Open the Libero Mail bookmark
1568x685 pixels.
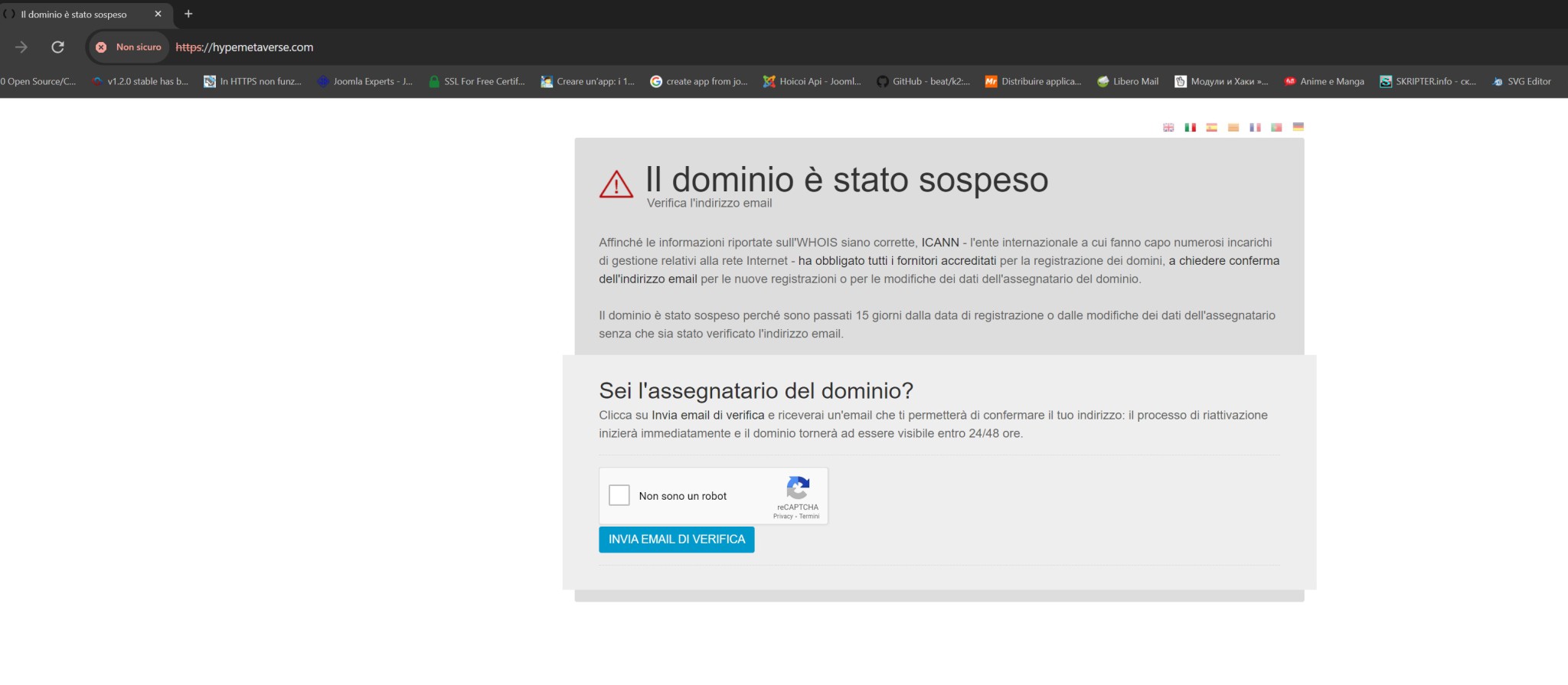(1128, 81)
